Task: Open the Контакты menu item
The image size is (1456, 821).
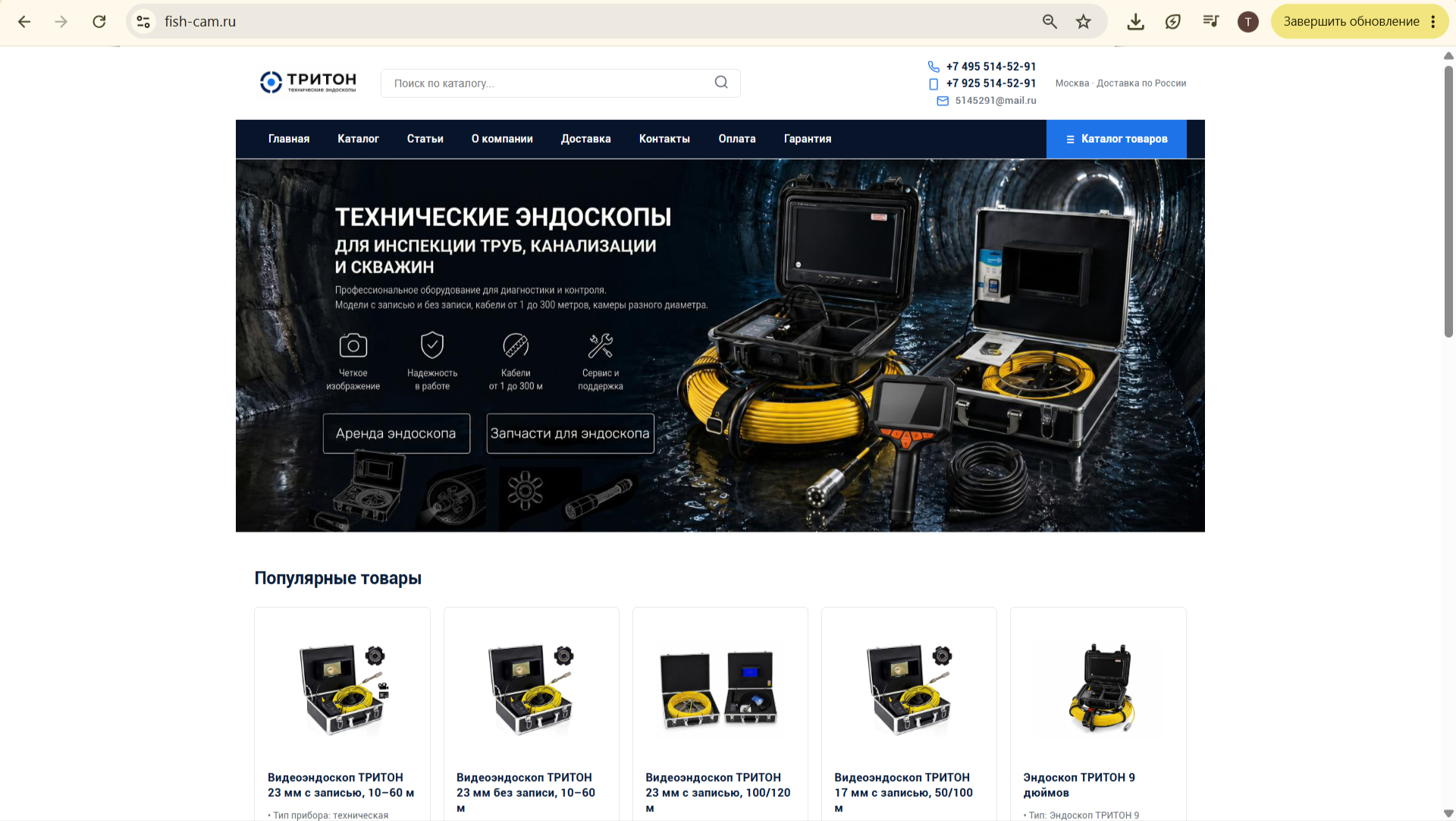Action: pos(664,139)
